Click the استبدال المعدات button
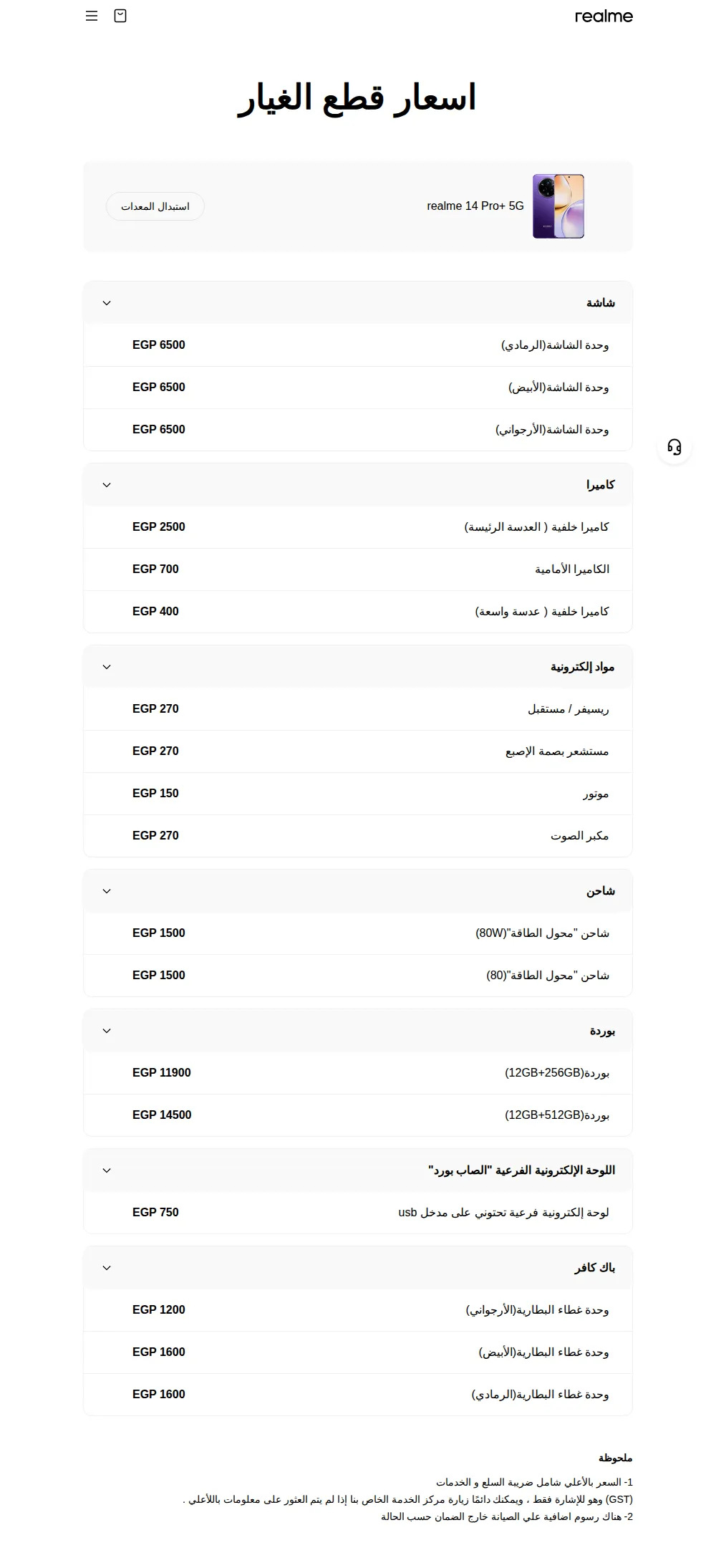Image resolution: width=716 pixels, height=1568 pixels. 155,206
